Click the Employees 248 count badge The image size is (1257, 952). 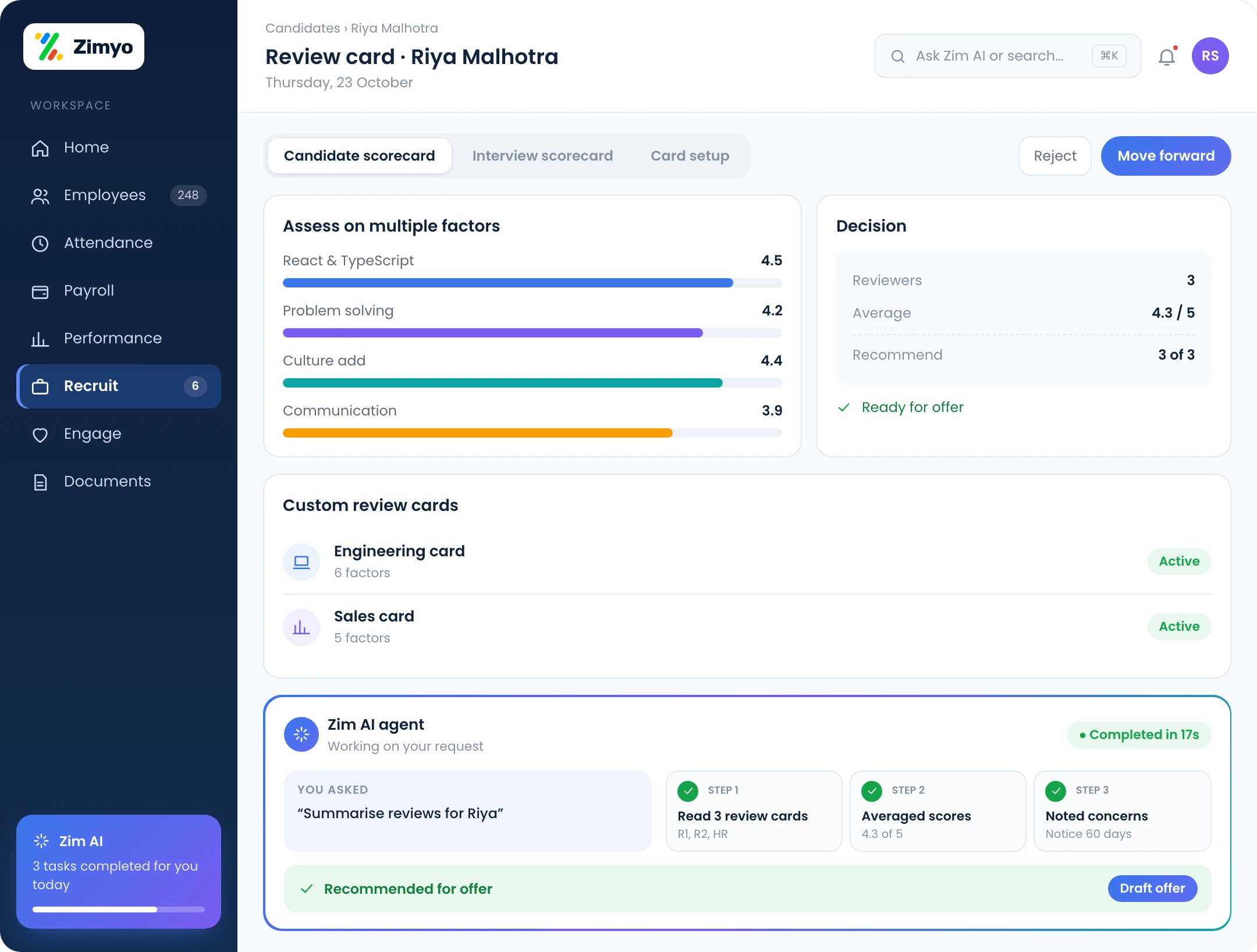[188, 196]
